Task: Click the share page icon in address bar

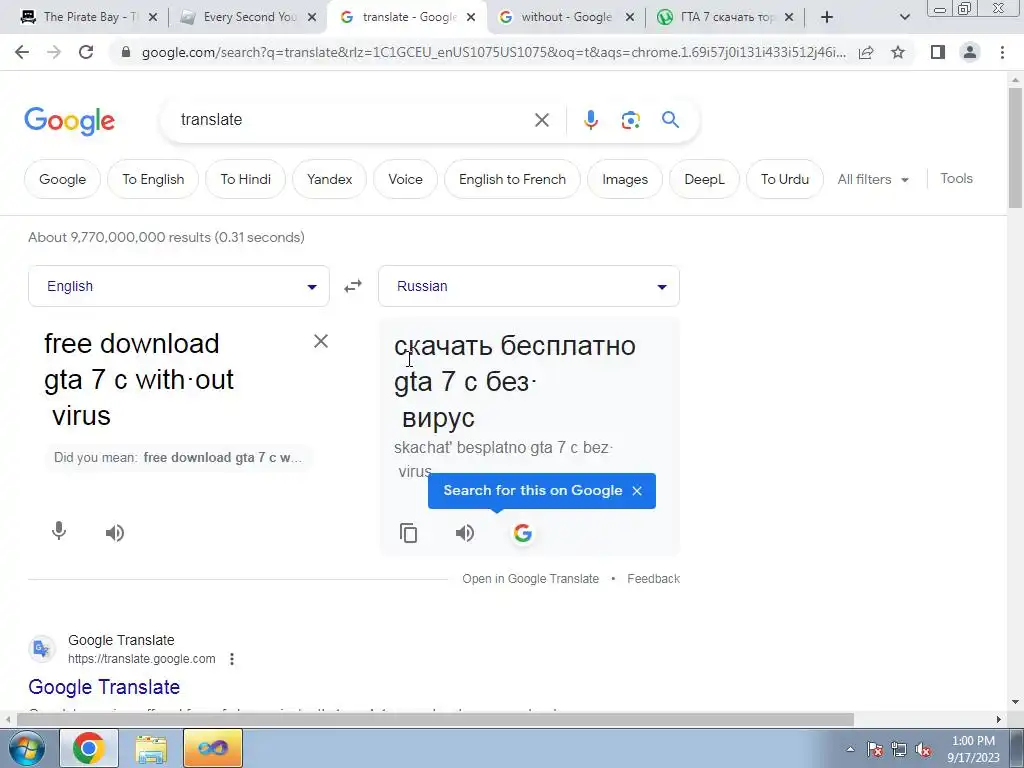Action: coord(867,52)
